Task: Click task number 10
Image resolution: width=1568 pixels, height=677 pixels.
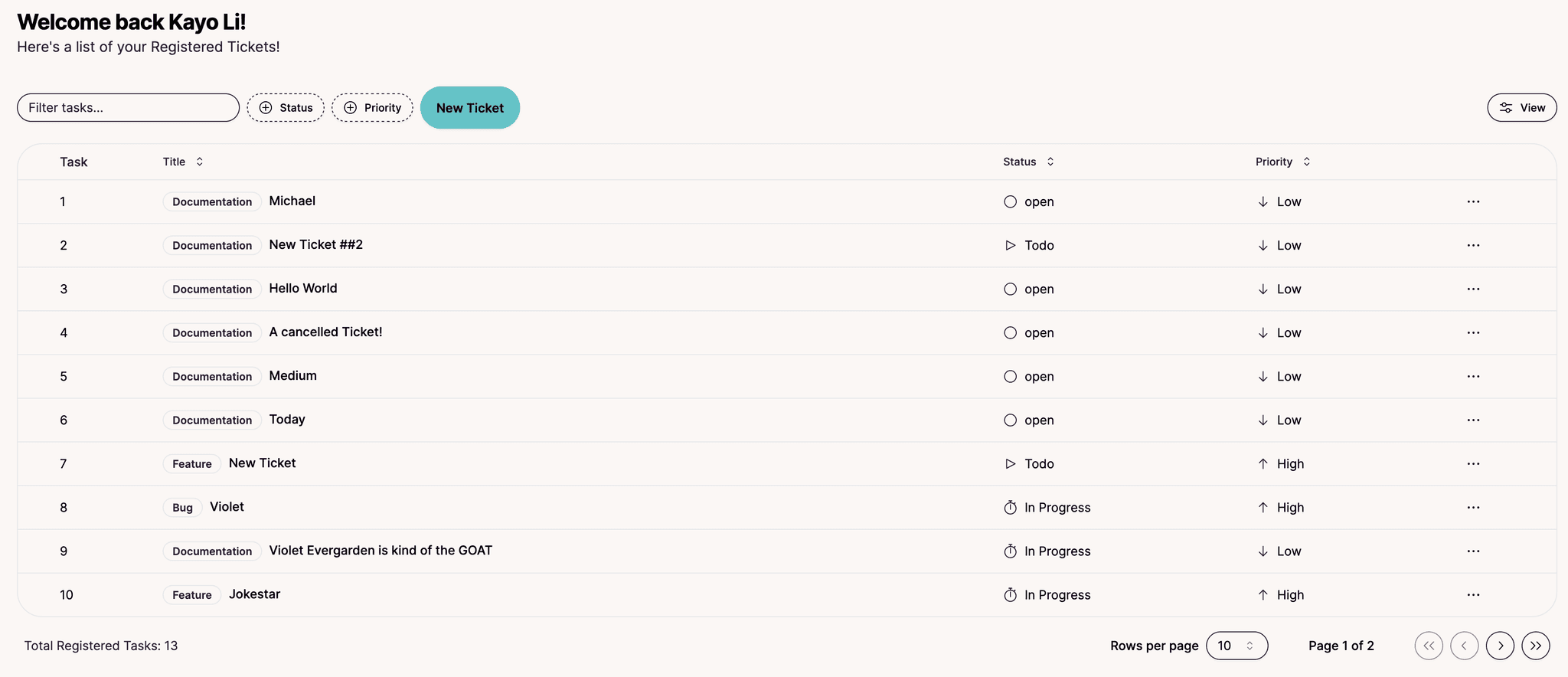Action: pos(67,594)
